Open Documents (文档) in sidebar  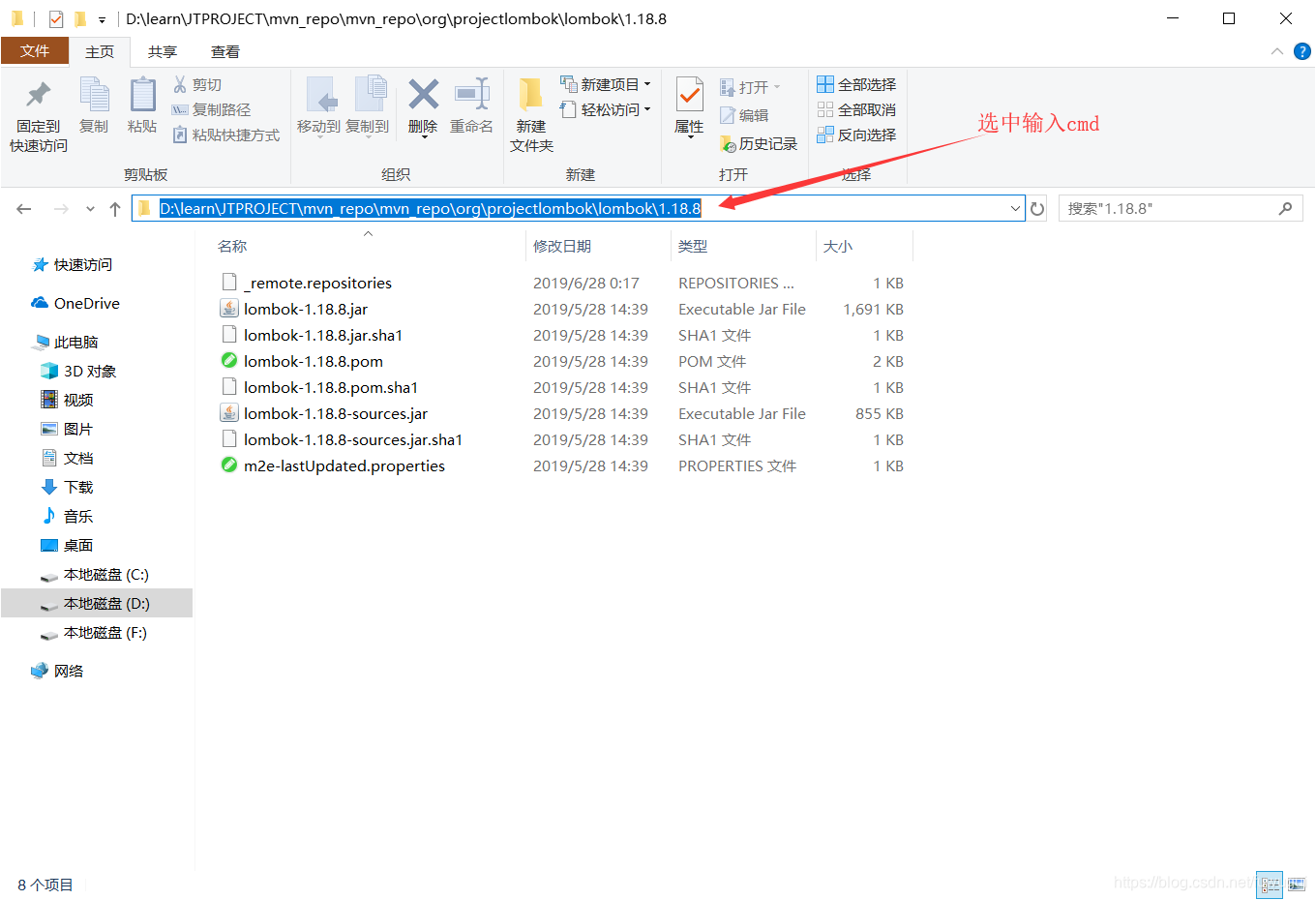(x=68, y=459)
